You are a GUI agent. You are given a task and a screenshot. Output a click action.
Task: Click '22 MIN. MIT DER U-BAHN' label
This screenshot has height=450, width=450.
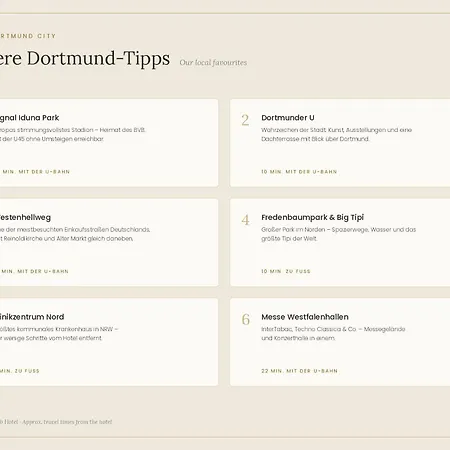pyautogui.click(x=299, y=371)
